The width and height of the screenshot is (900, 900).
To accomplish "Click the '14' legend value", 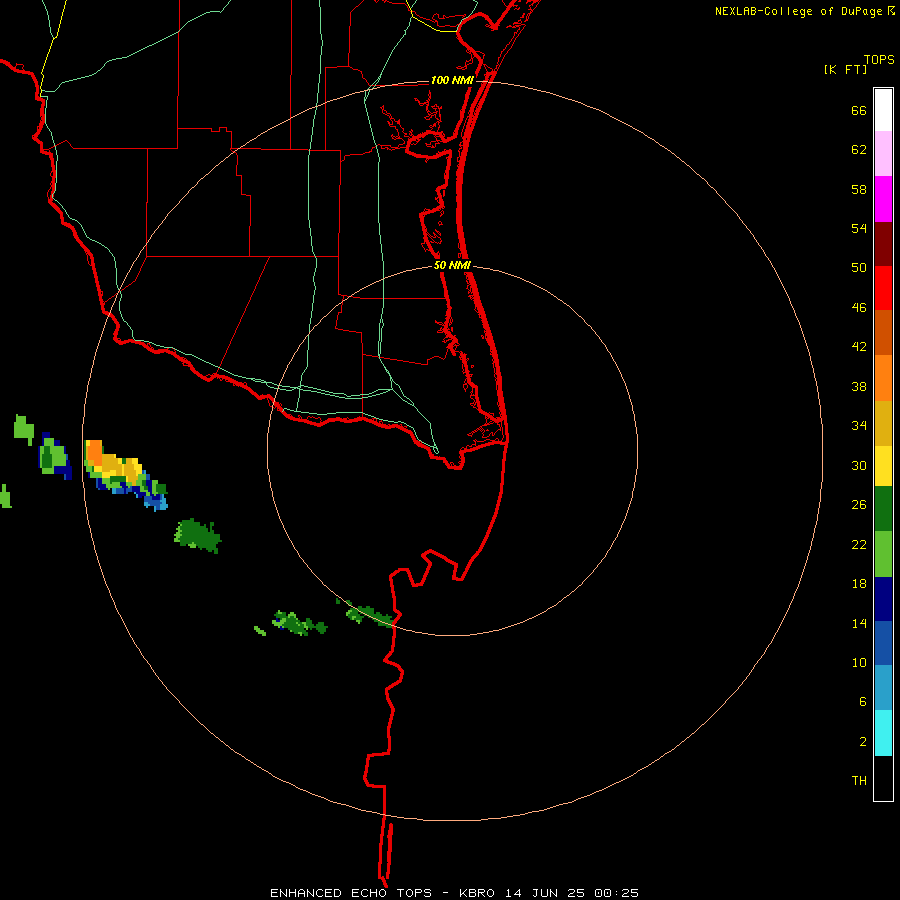I will [859, 623].
